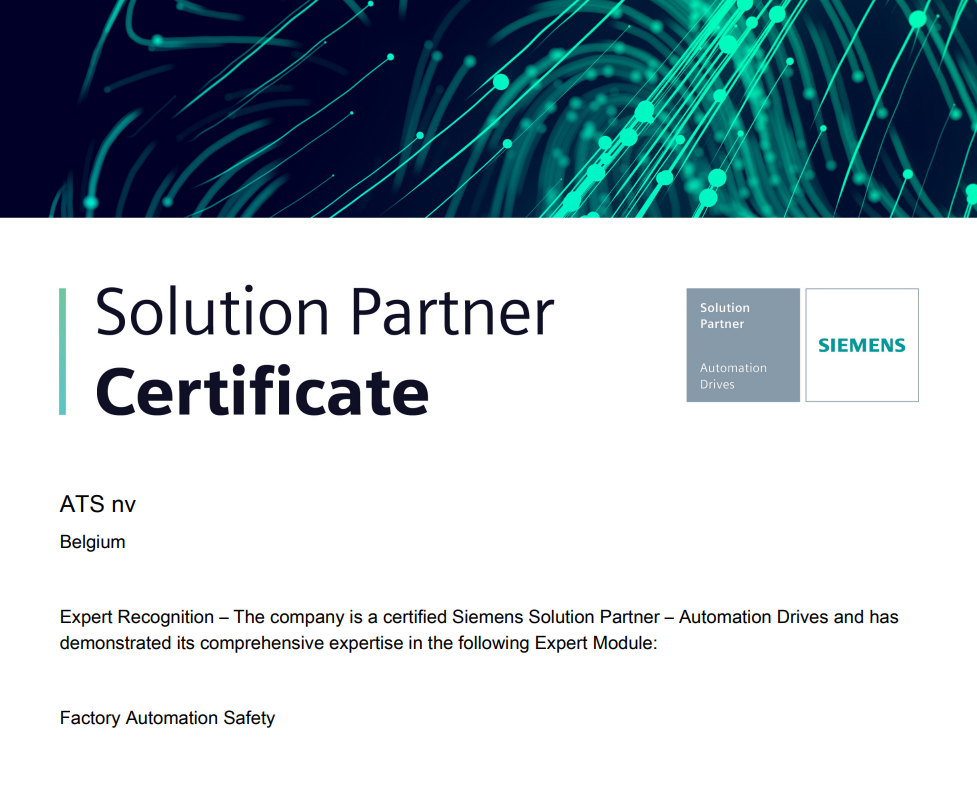This screenshot has width=977, height=786.
Task: Click the word "certified" in the paragraph
Action: click(413, 617)
